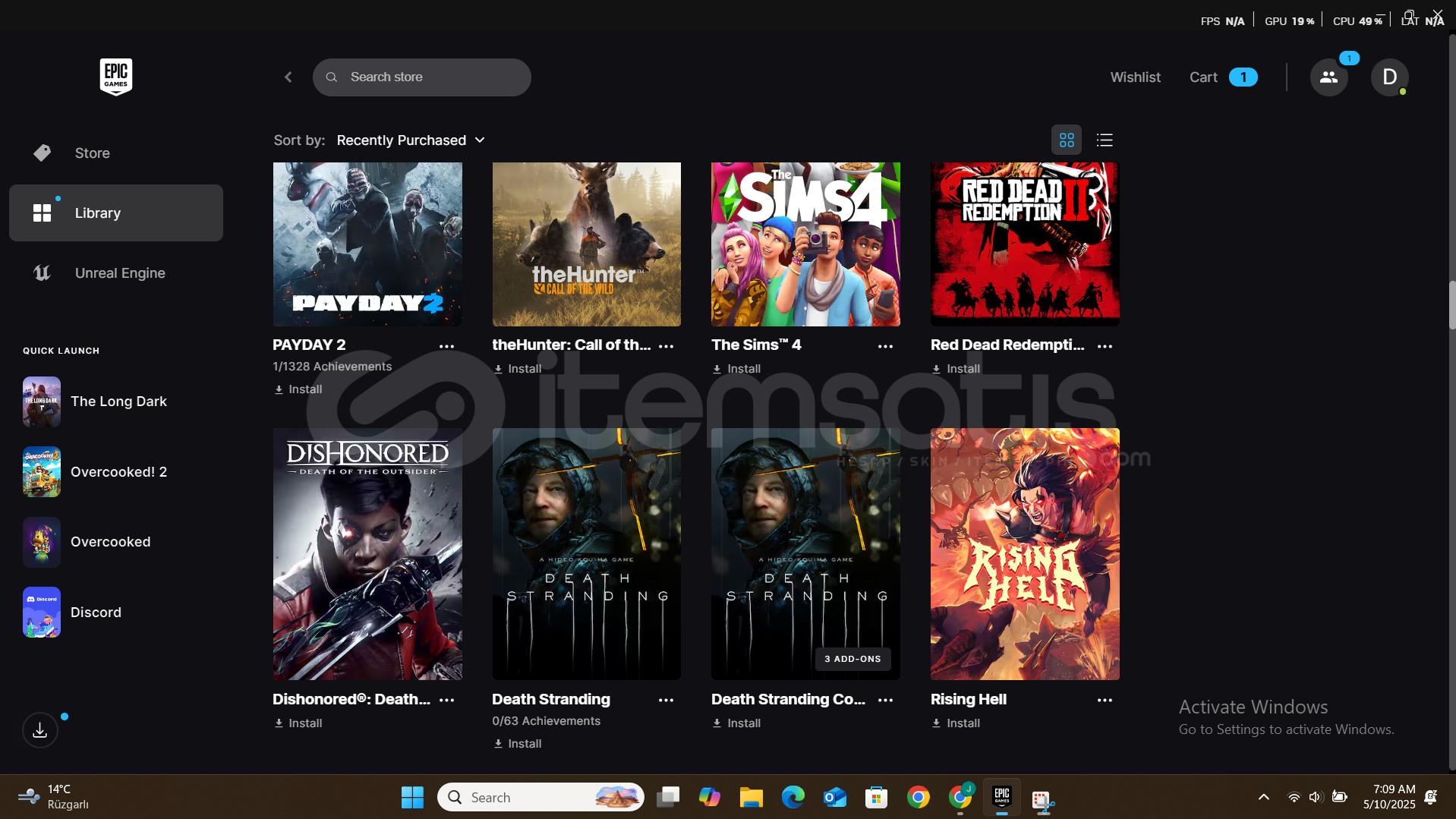1456x819 pixels.
Task: Click the Epic Games logo
Action: point(115,77)
